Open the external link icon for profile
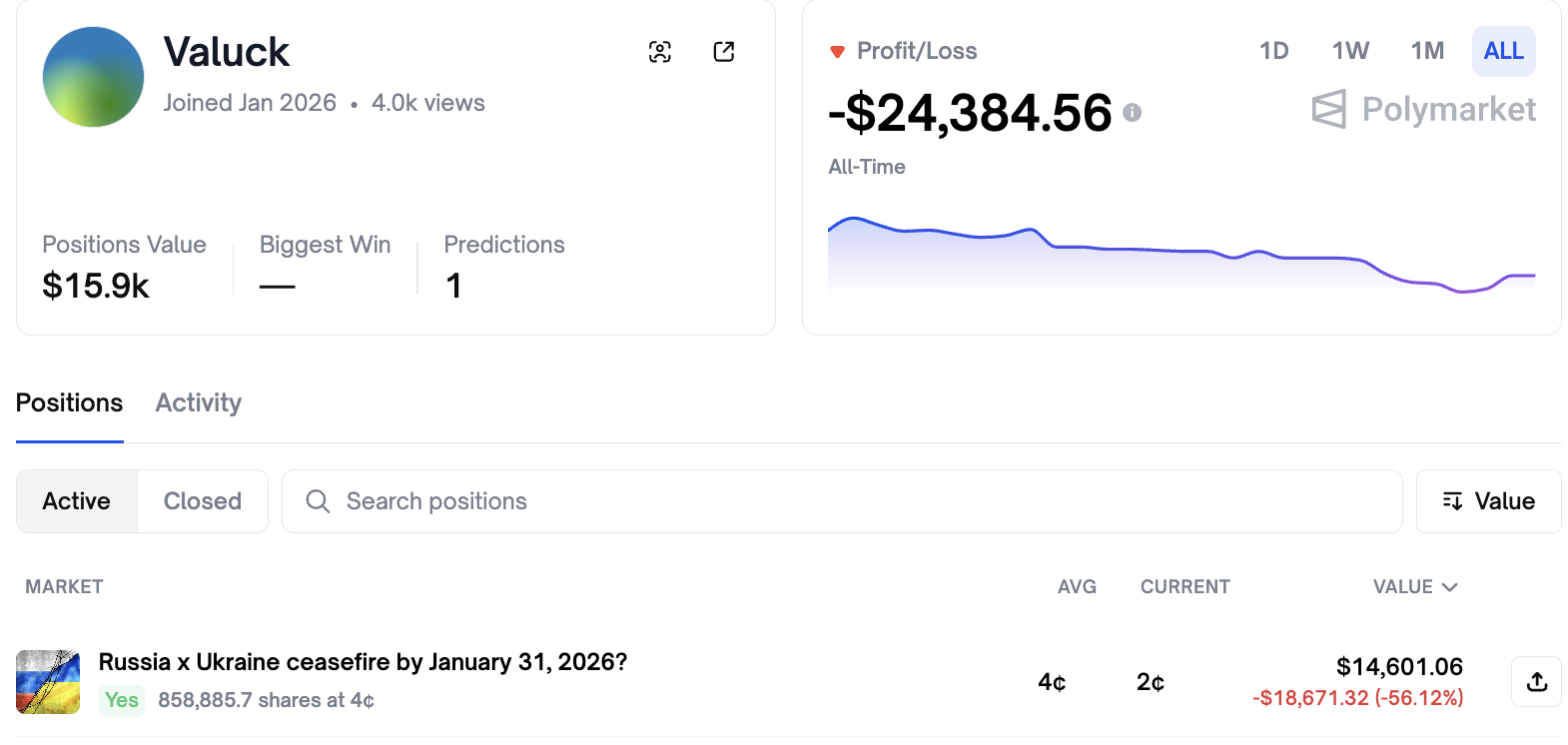This screenshot has width=1568, height=745. 724,52
